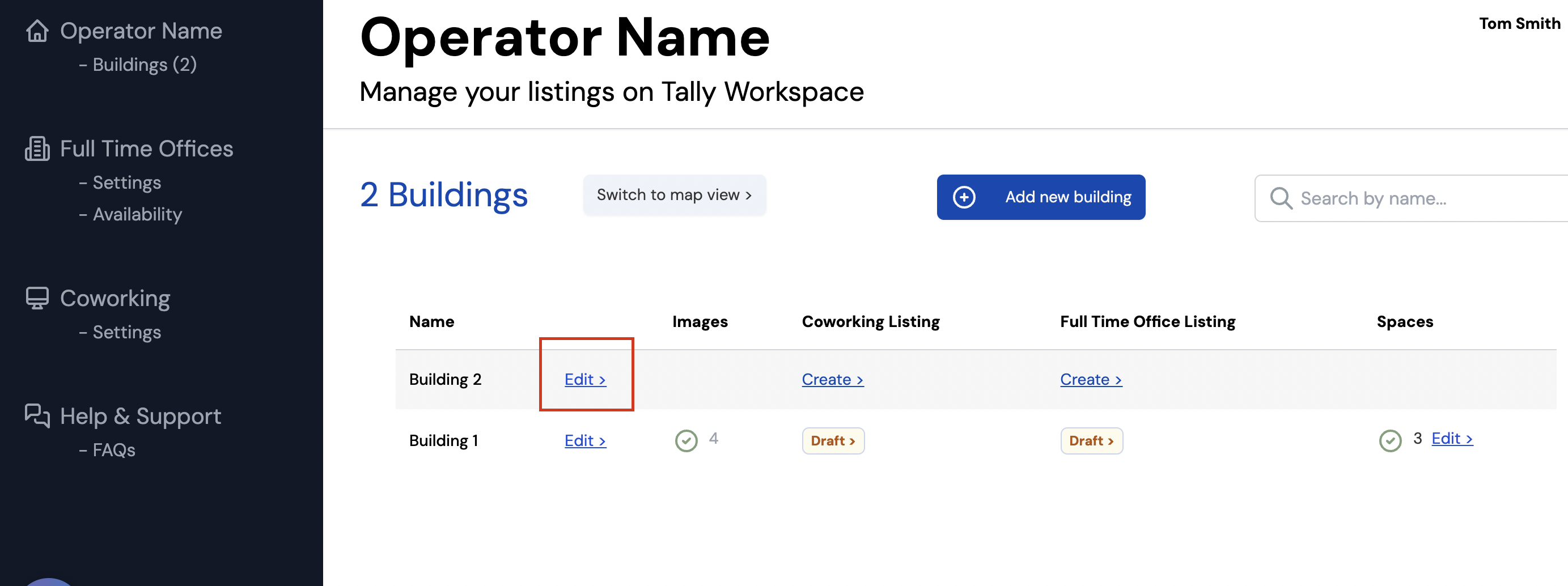Viewport: 1568px width, 586px height.
Task: Click the green check icon in Building 1 Spaces
Action: [1390, 440]
